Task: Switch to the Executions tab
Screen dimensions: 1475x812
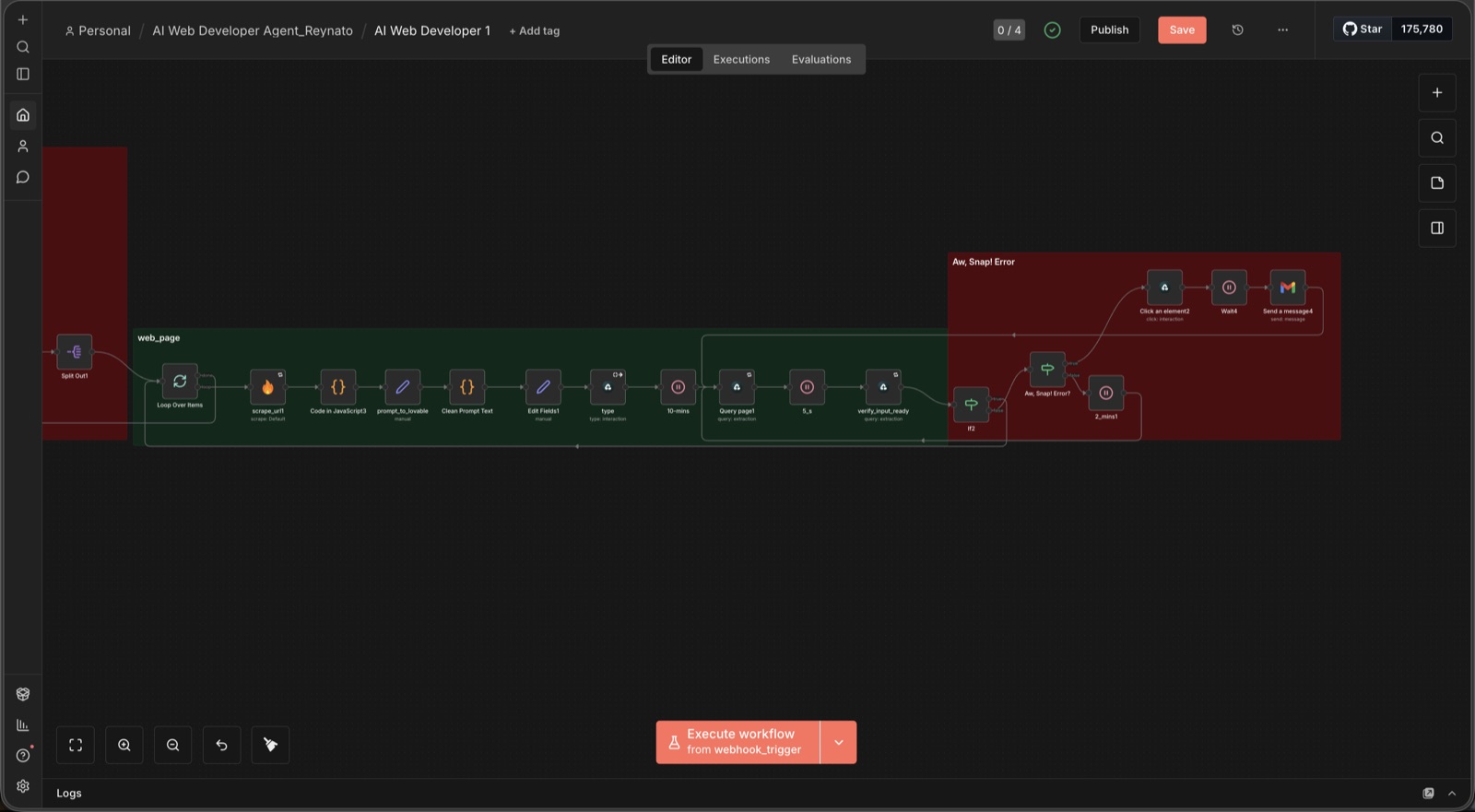Action: click(741, 59)
